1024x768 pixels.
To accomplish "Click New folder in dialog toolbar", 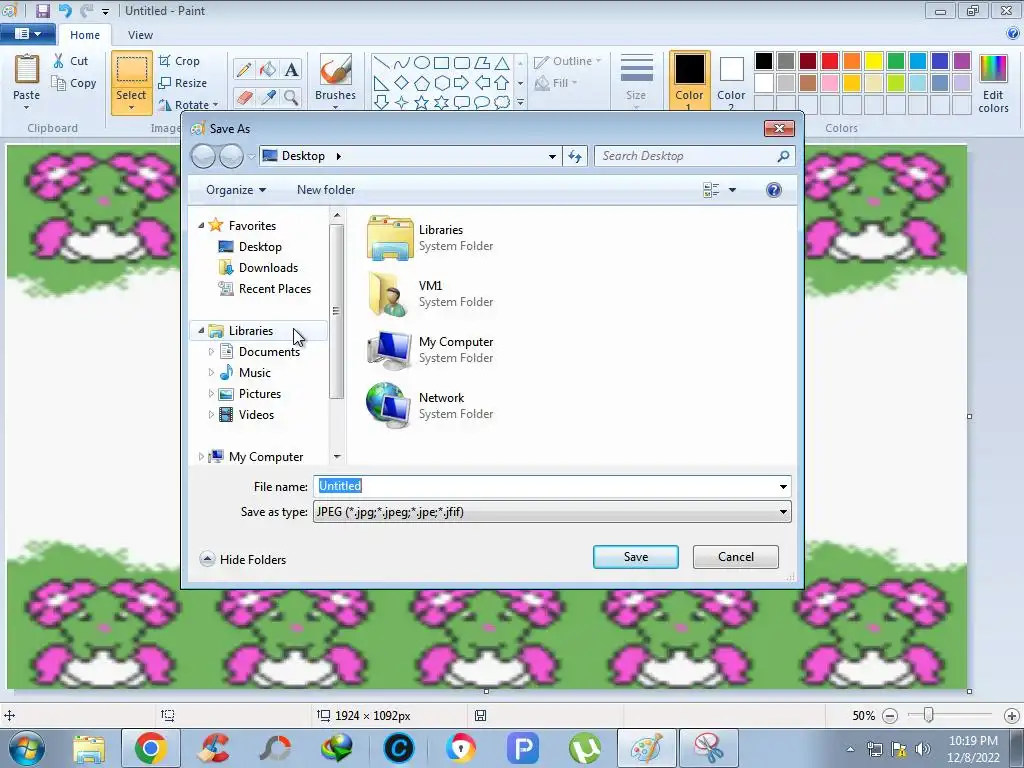I will coord(326,190).
